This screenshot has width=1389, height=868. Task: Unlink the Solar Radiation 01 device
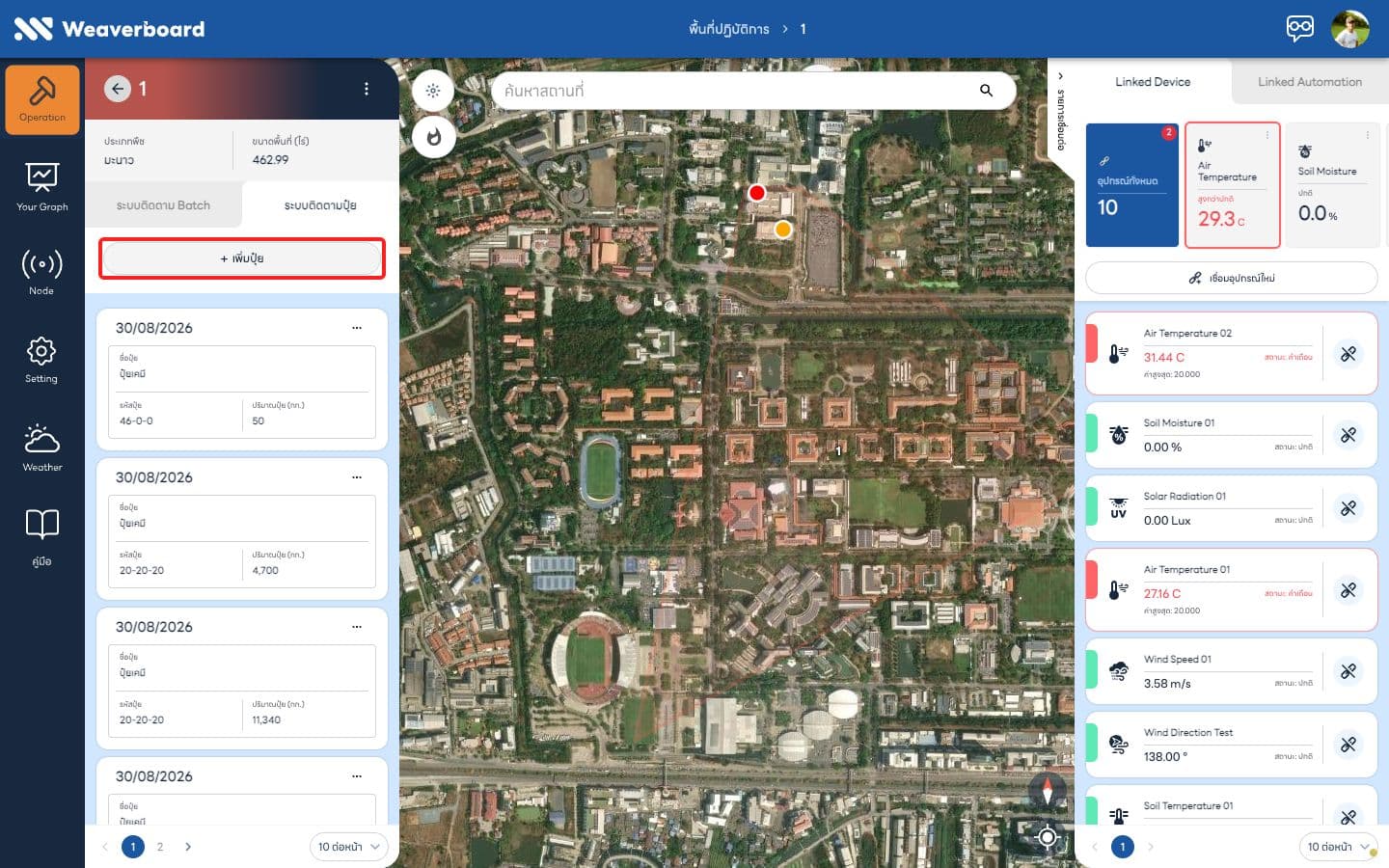tap(1348, 508)
